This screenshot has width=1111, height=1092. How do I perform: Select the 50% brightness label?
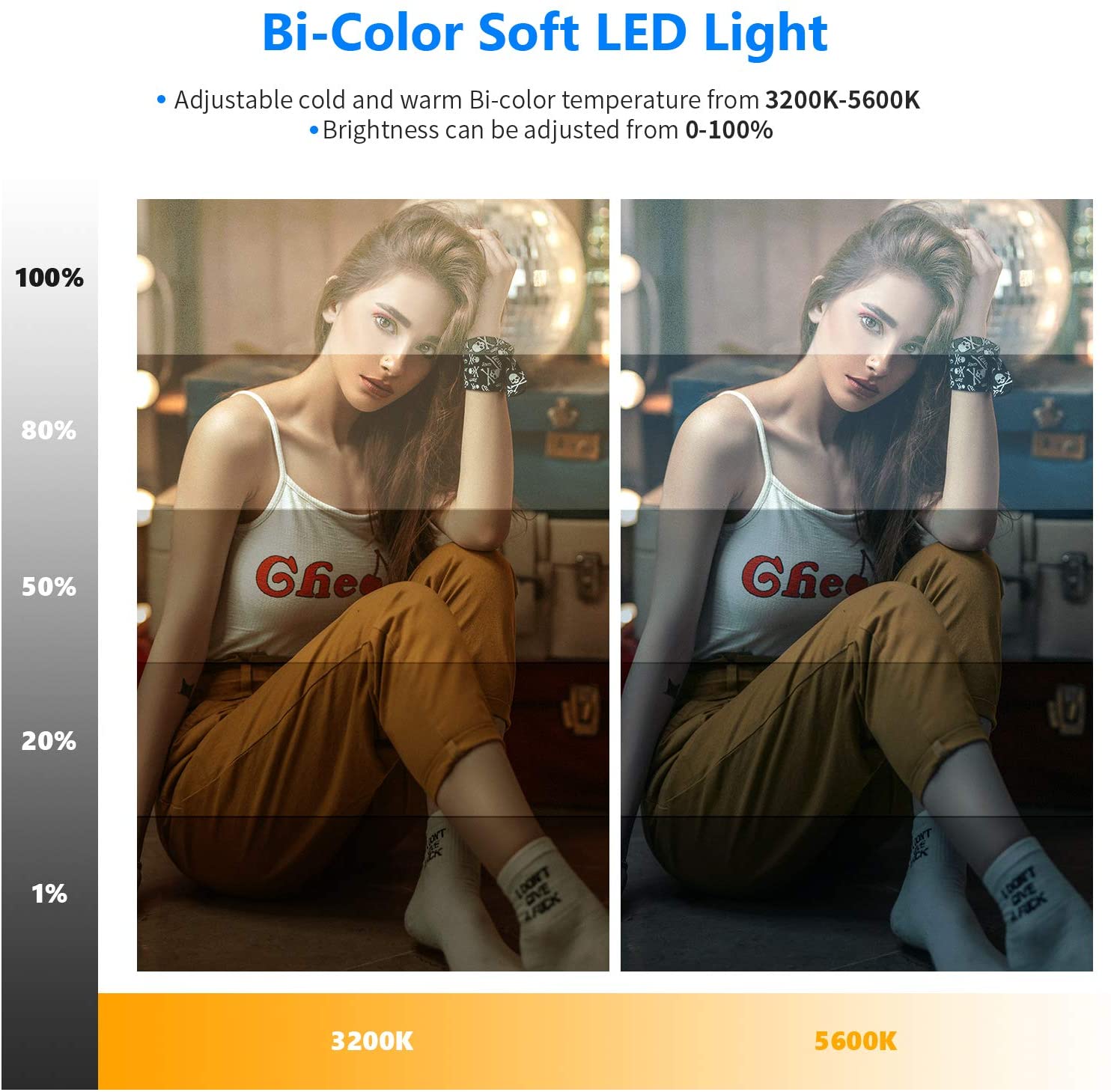click(49, 586)
